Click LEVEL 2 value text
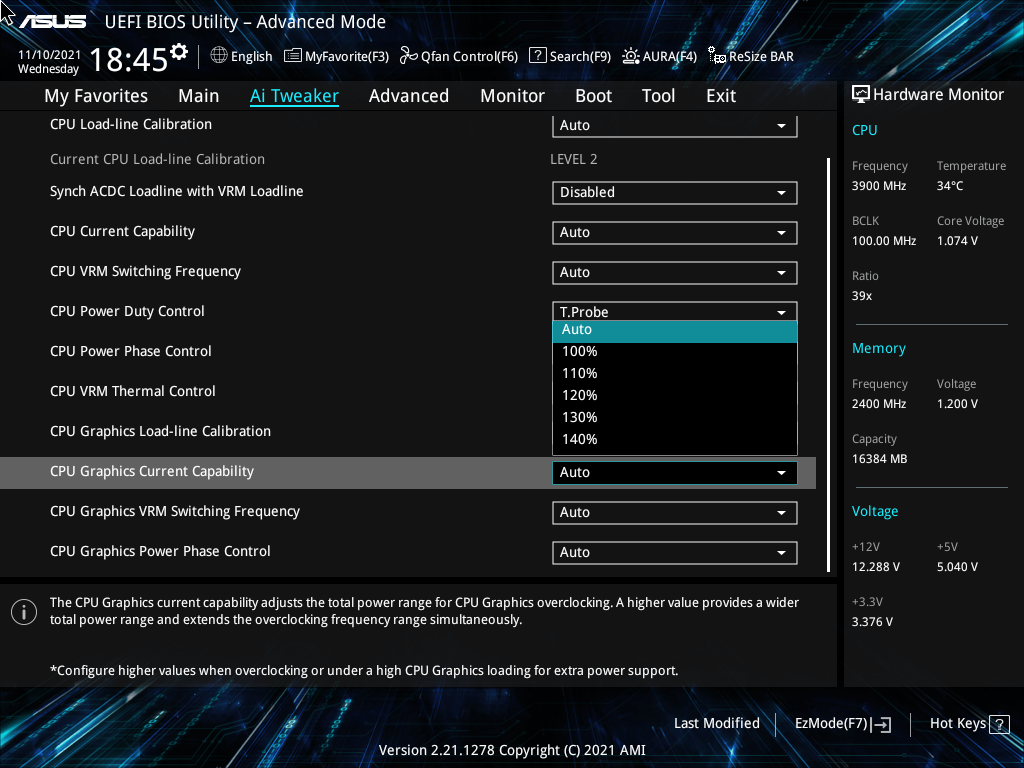This screenshot has height=768, width=1024. point(573,159)
